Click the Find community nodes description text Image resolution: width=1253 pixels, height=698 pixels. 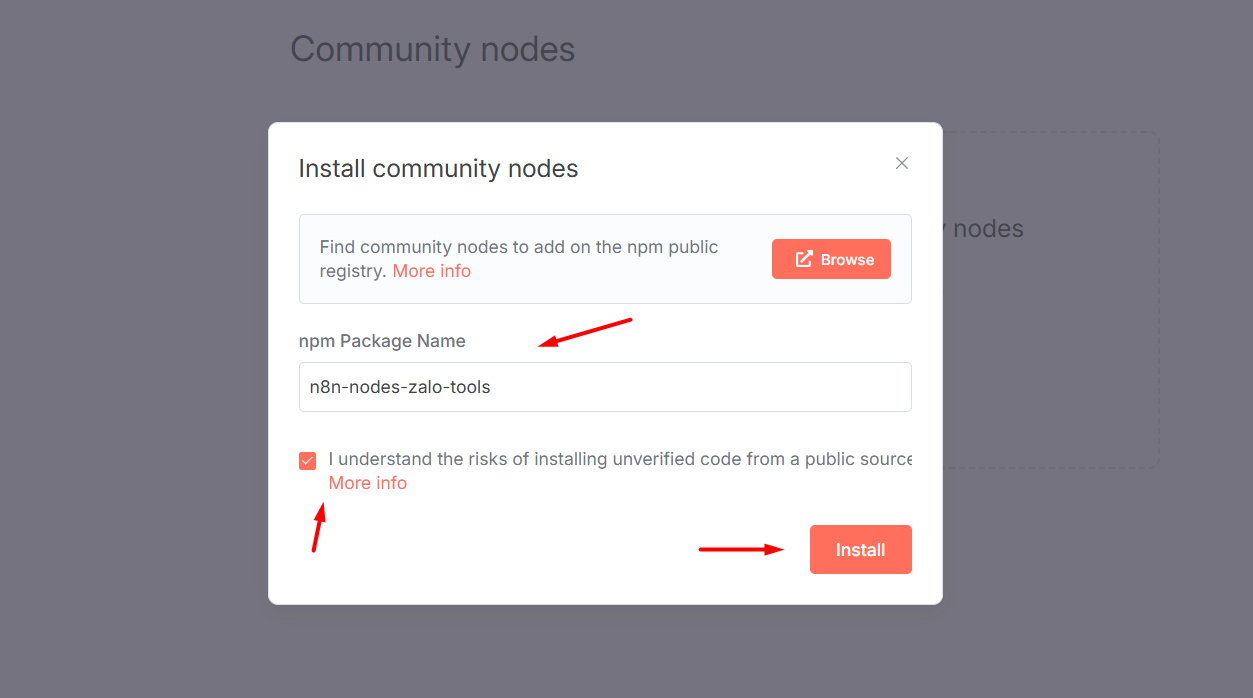519,258
